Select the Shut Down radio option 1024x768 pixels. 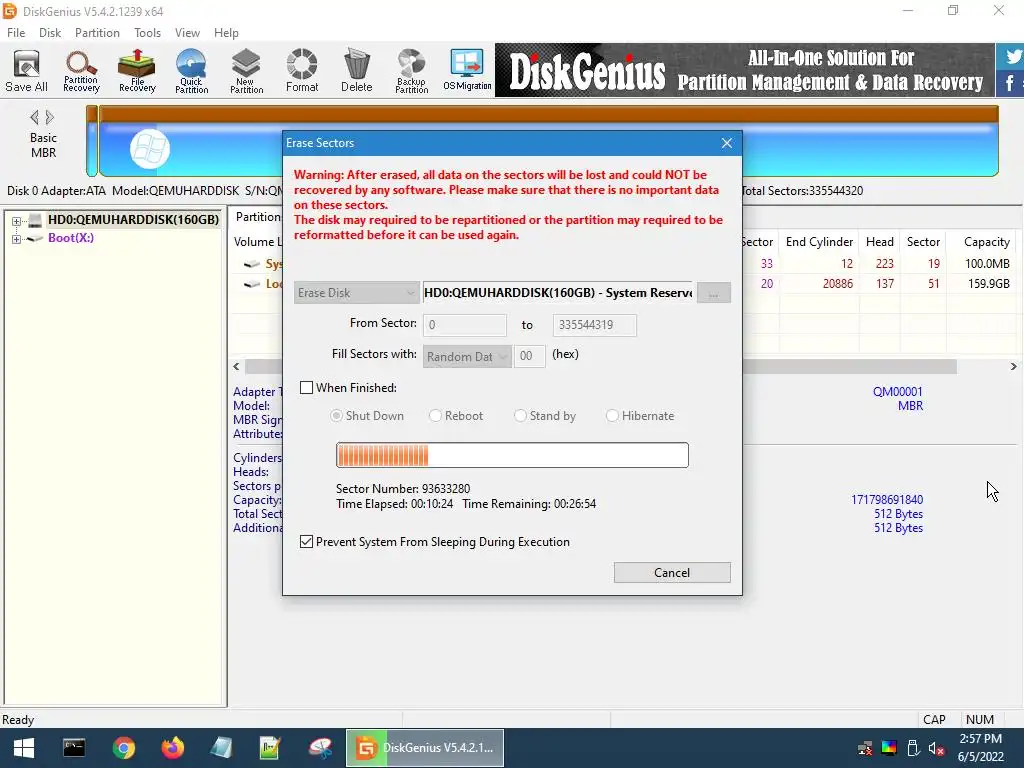point(336,416)
